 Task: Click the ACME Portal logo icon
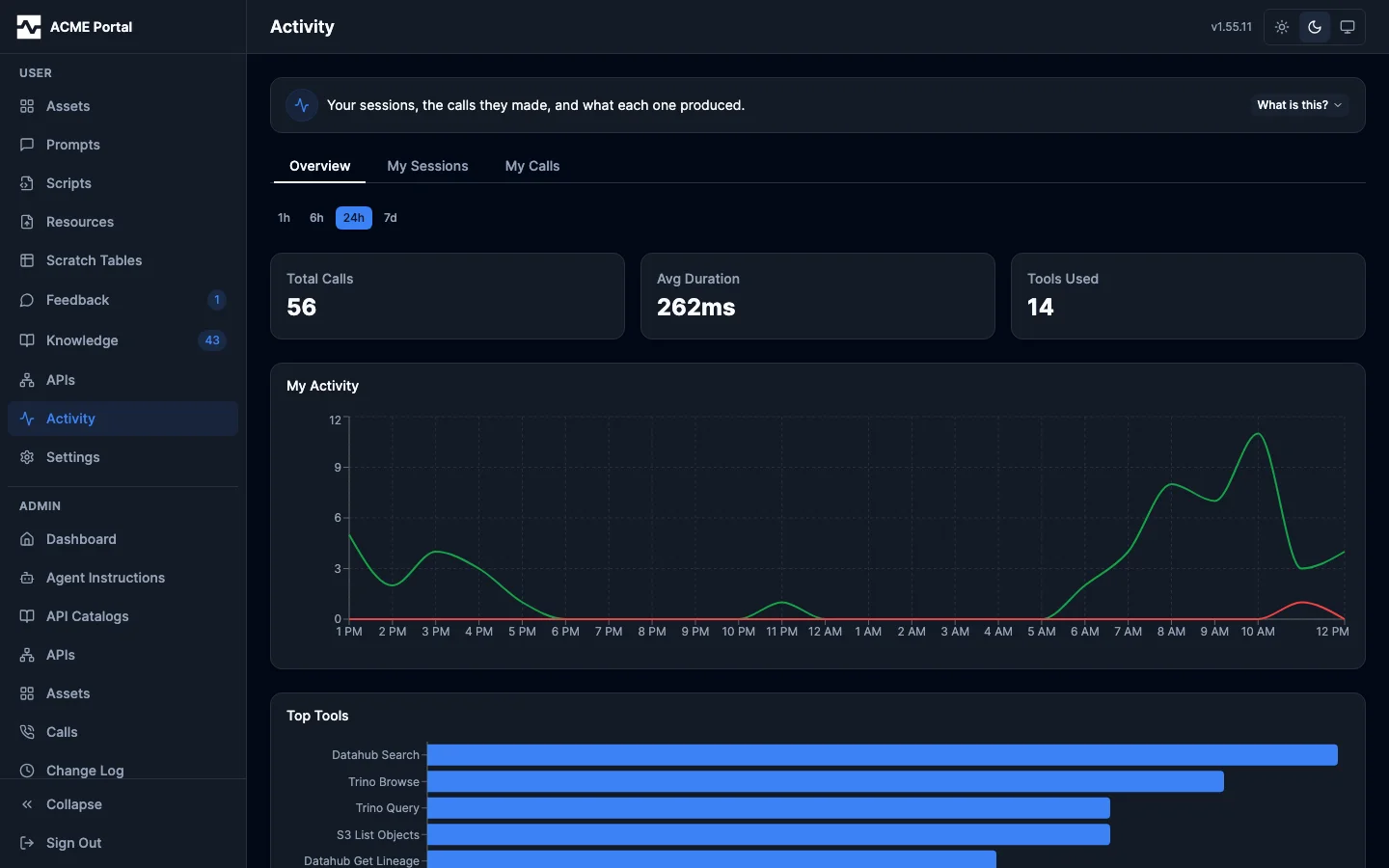click(29, 27)
